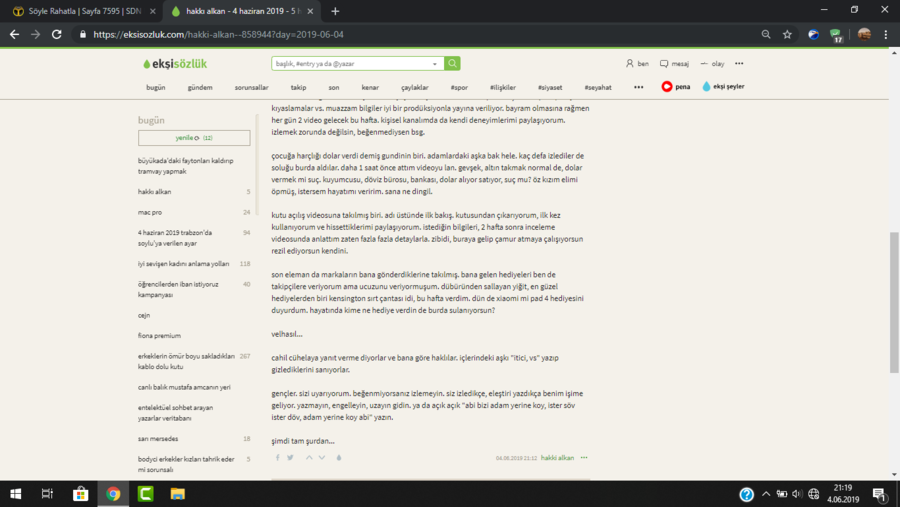The height and width of the screenshot is (507, 900).
Task: Open the pena link
Action: pos(676,87)
